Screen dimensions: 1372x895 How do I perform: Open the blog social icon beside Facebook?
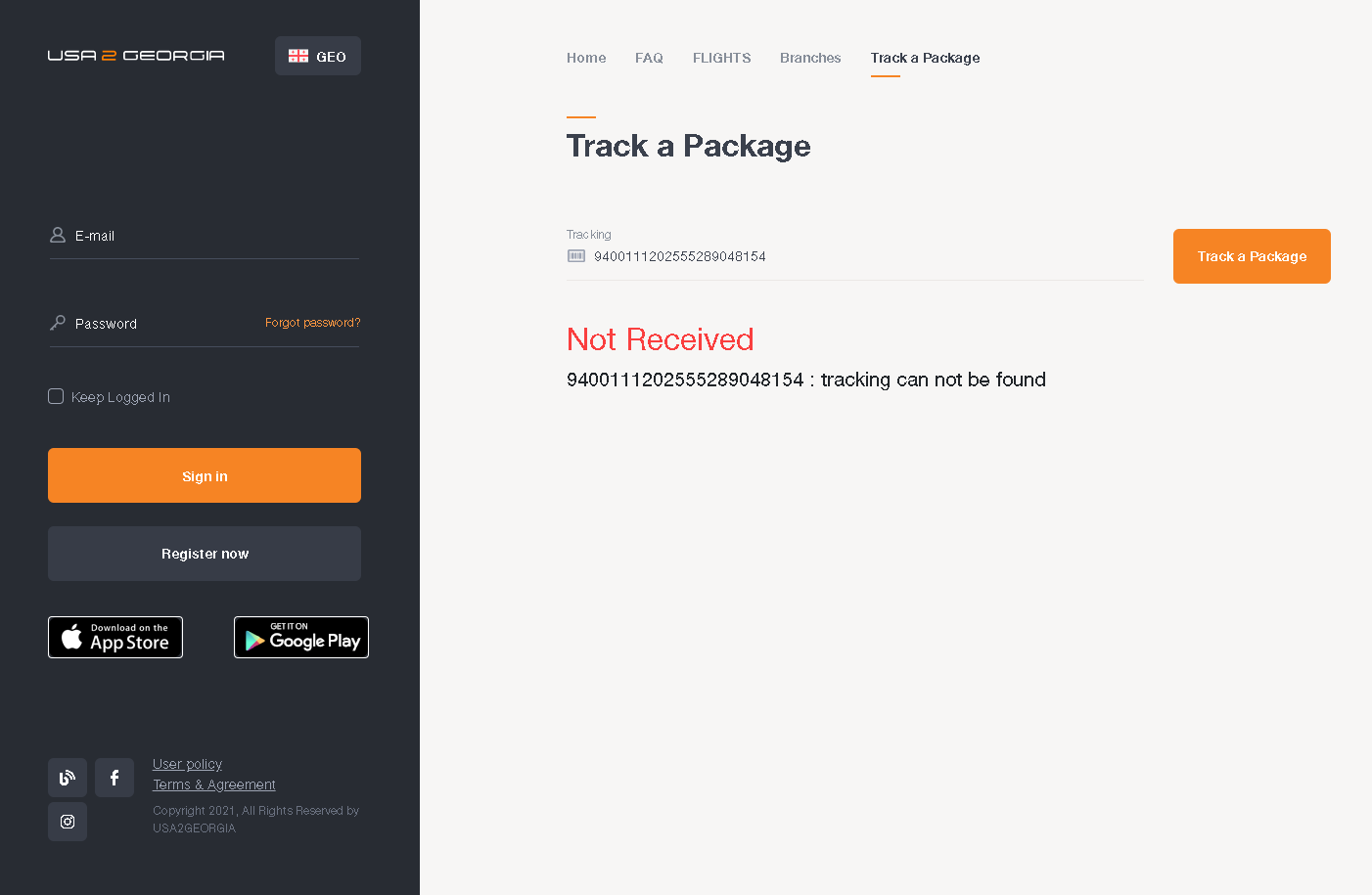point(68,778)
